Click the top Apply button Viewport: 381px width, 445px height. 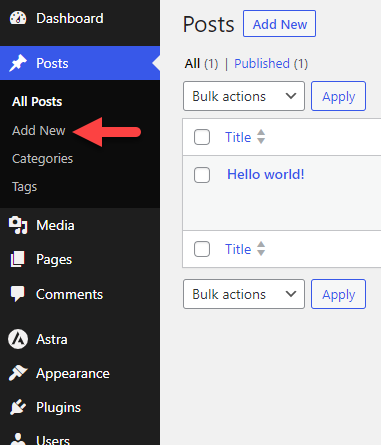coord(338,96)
